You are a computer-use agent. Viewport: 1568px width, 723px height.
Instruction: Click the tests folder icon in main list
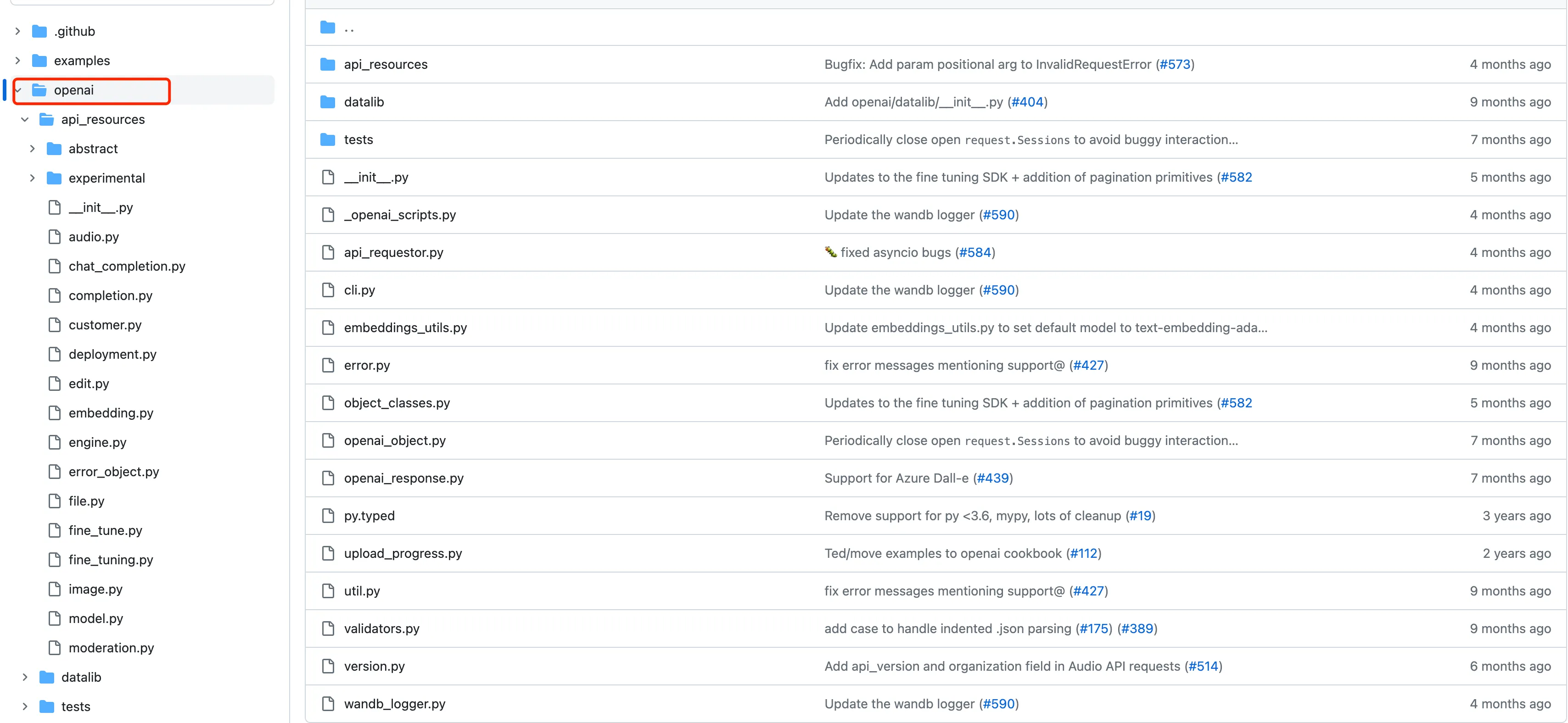(327, 140)
